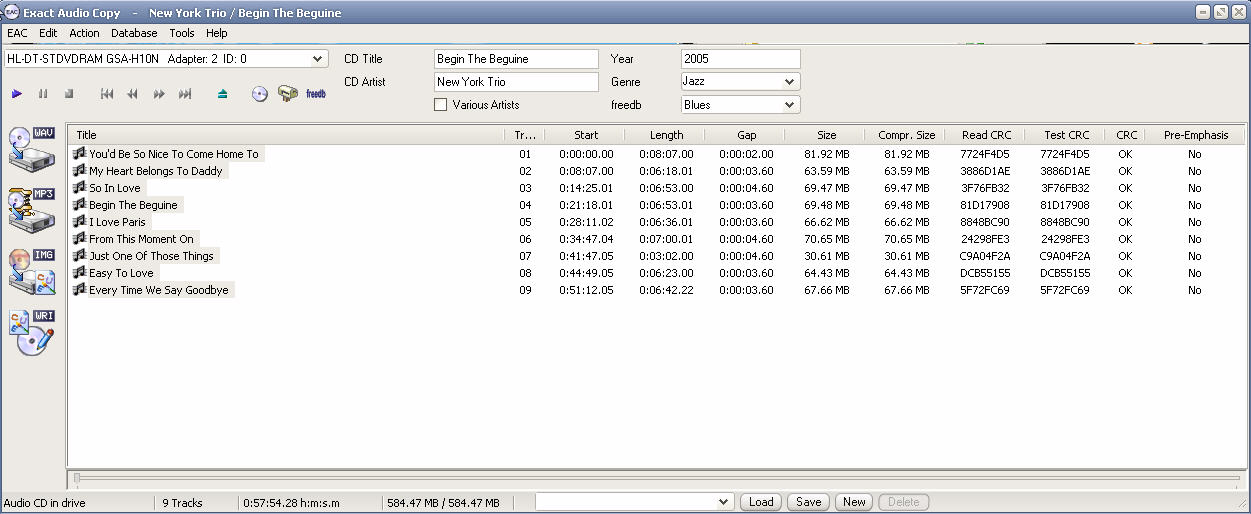
Task: Click the New button
Action: point(854,502)
